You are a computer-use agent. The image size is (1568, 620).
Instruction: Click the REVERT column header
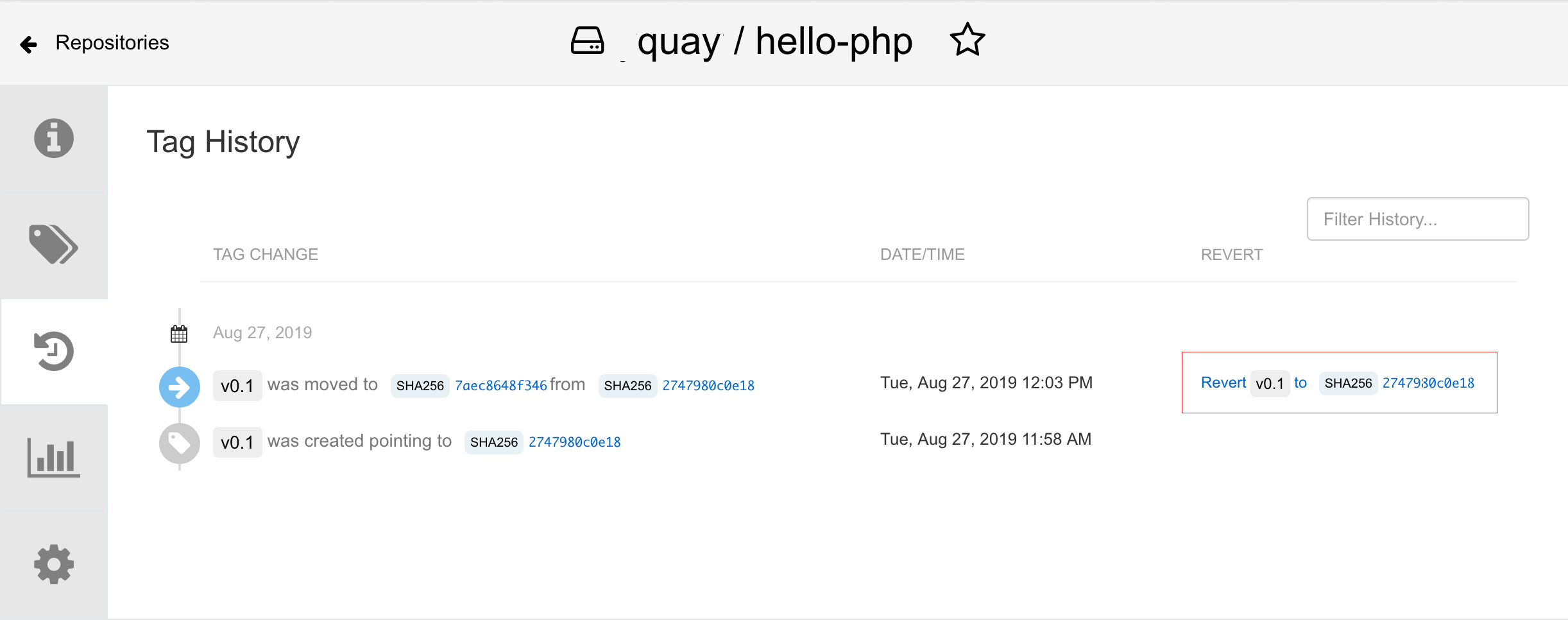click(x=1232, y=254)
